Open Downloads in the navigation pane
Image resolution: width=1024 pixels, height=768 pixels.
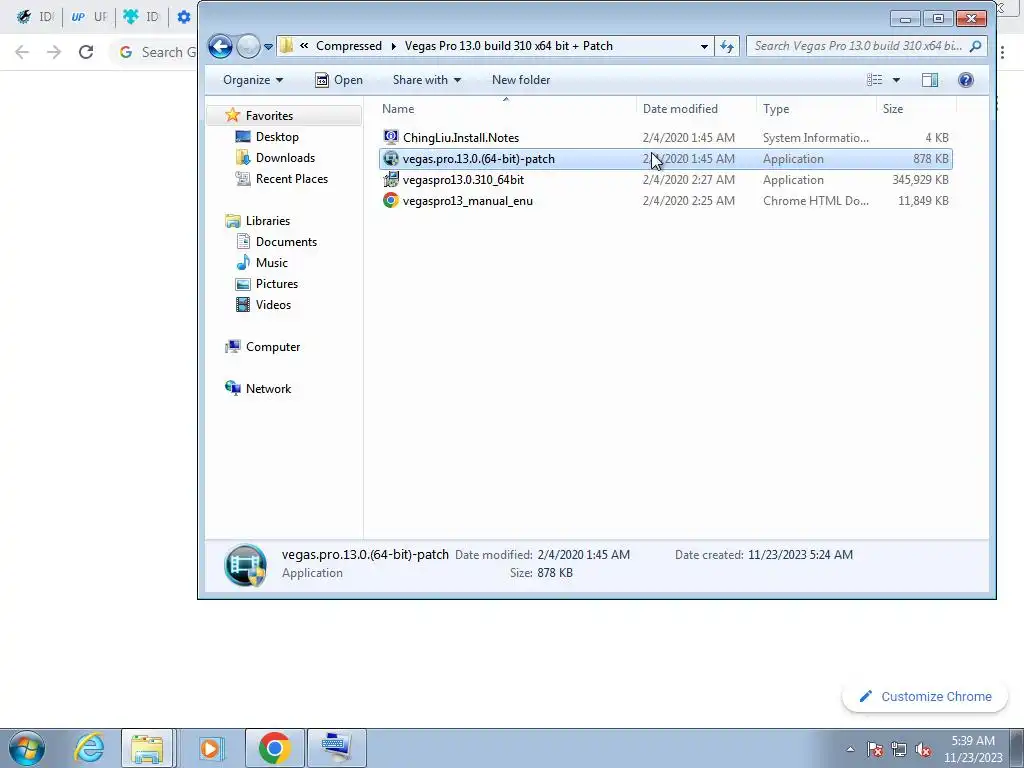click(x=285, y=157)
